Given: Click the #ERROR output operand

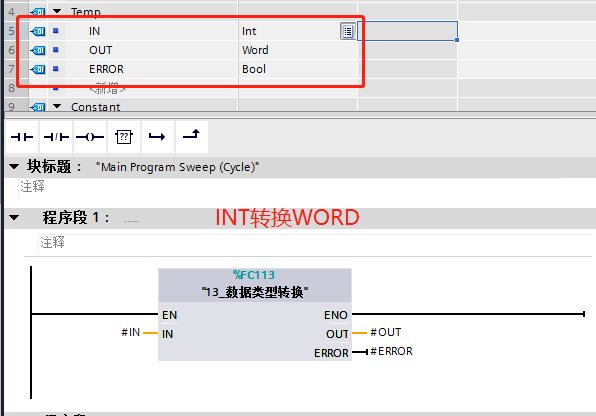Looking at the screenshot, I should [x=391, y=351].
